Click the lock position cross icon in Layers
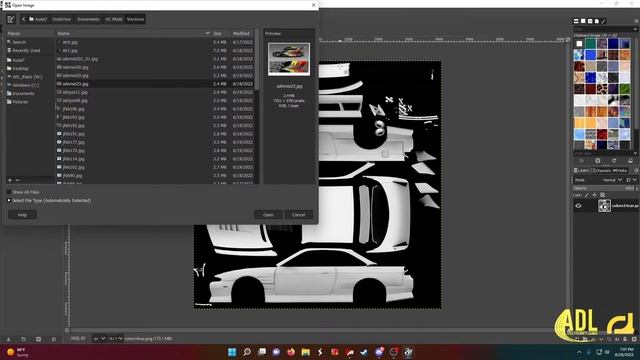640x360 pixels. pos(594,195)
